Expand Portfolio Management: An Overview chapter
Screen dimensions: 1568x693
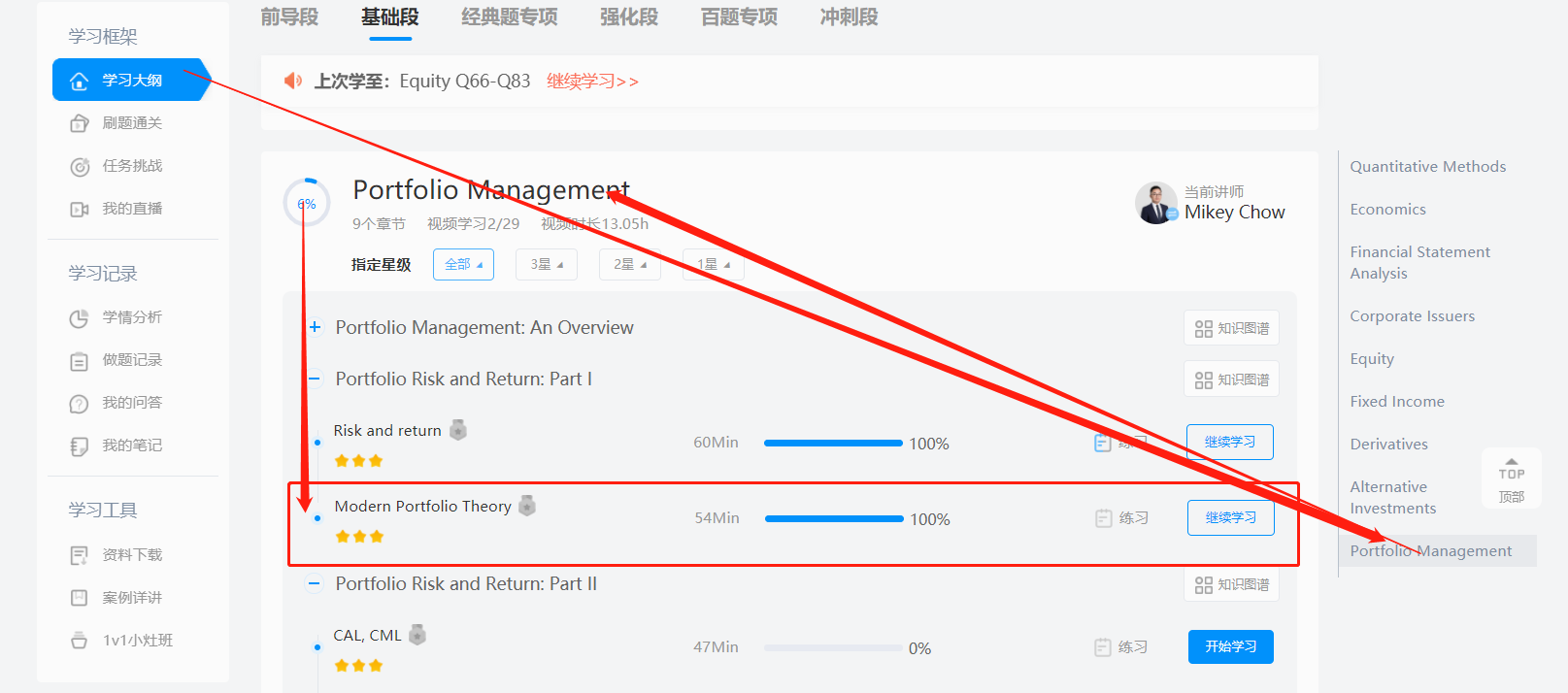click(315, 328)
